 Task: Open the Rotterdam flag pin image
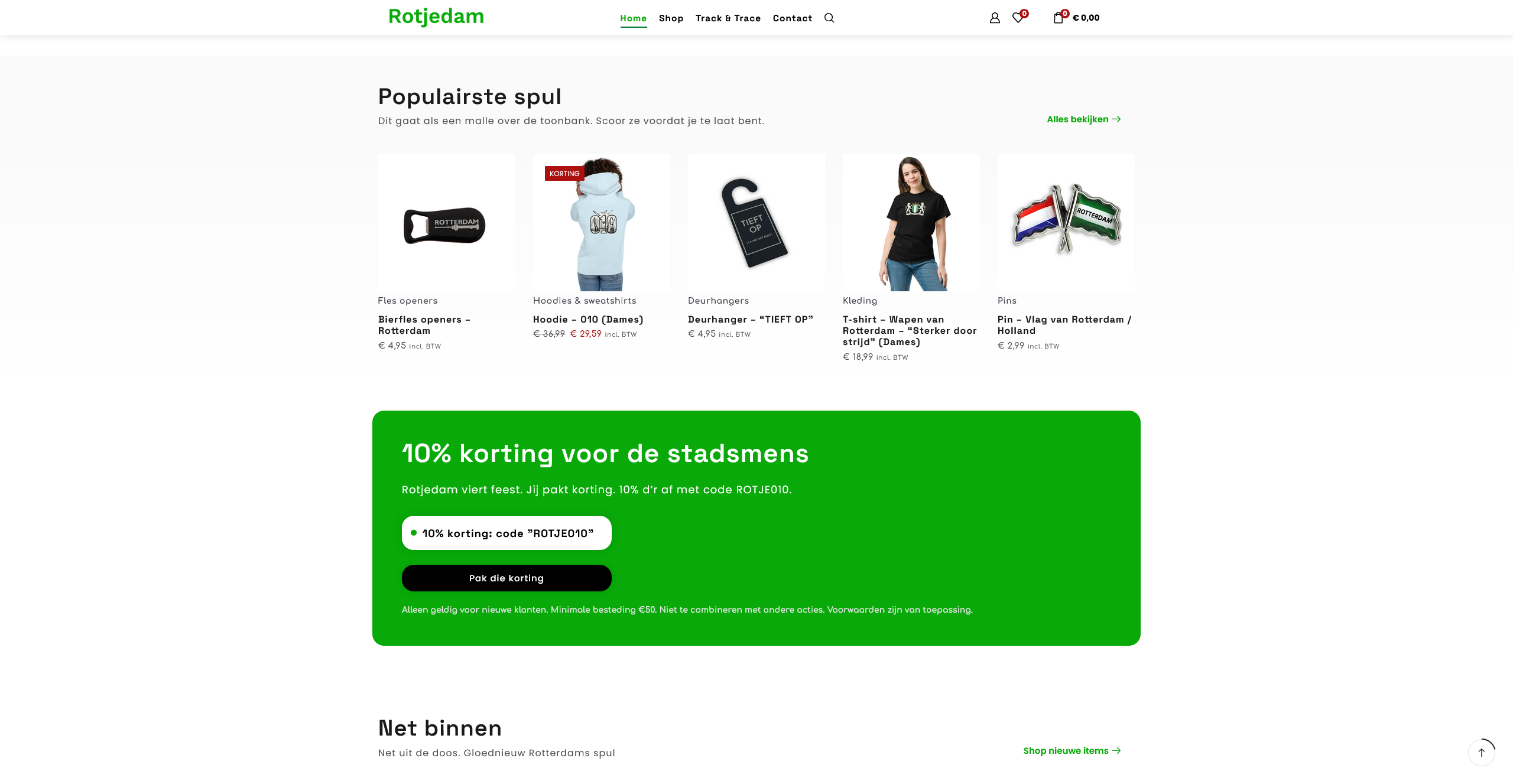[x=1066, y=223]
